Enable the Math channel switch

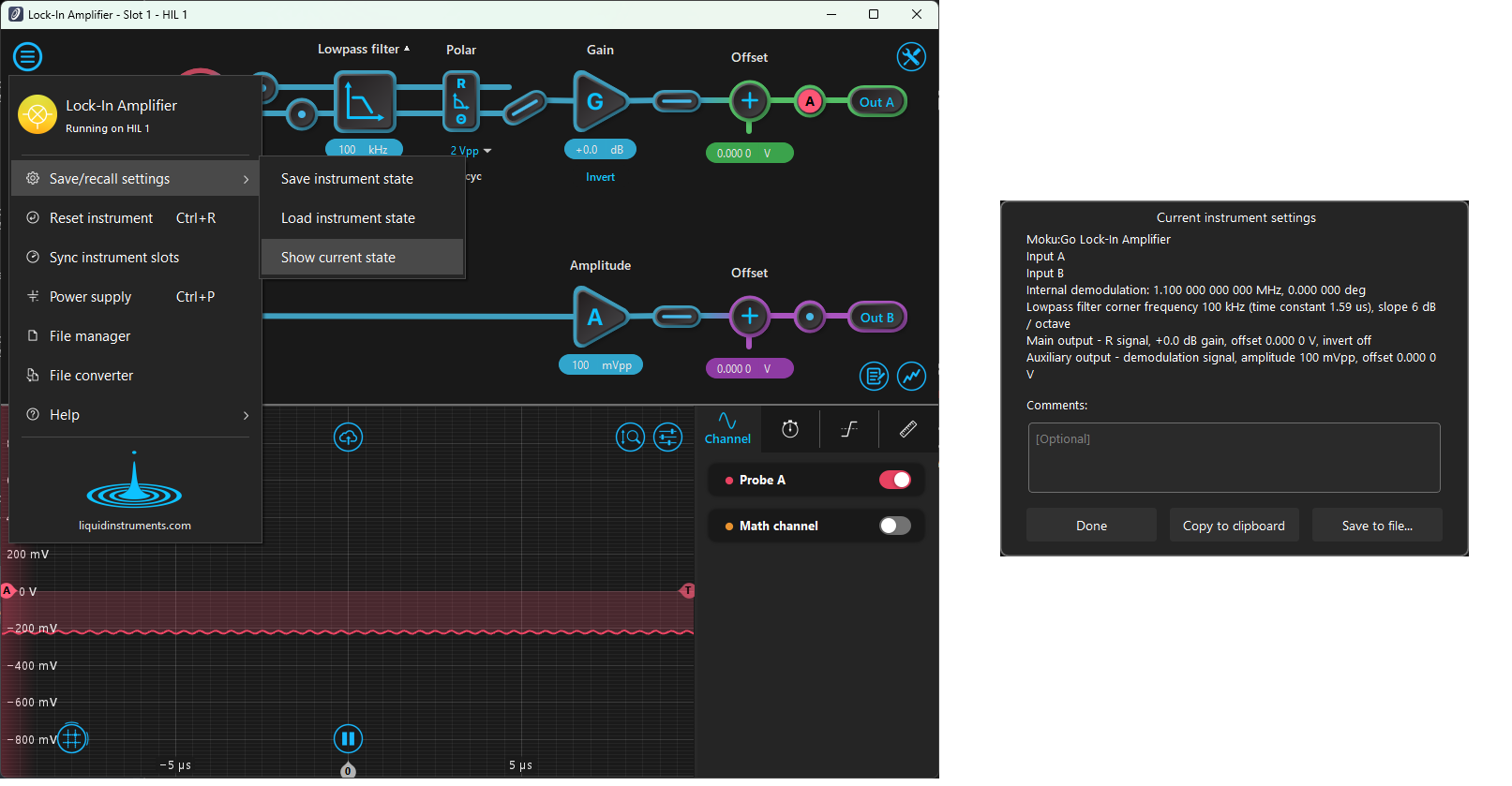(895, 526)
